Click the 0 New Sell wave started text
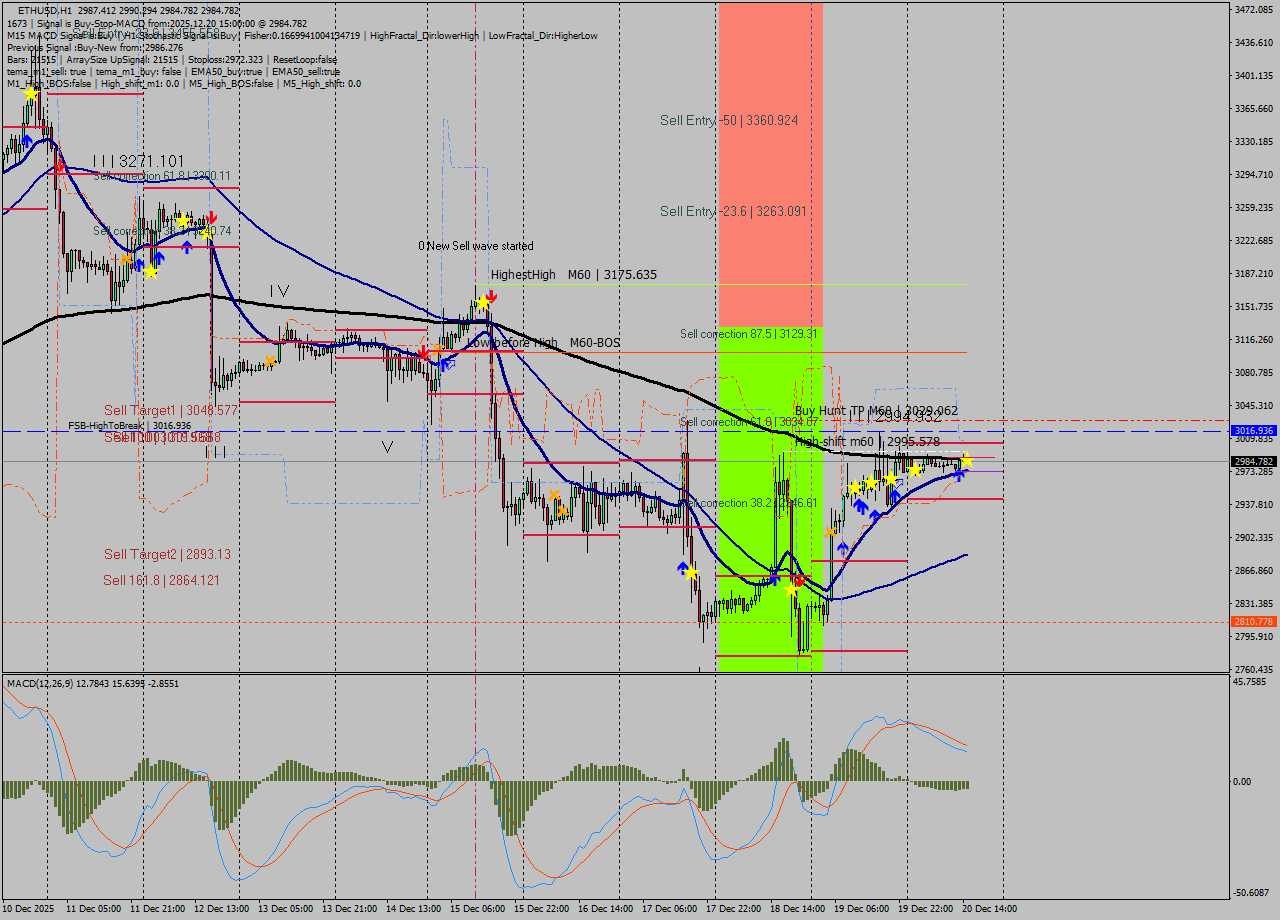 (476, 246)
